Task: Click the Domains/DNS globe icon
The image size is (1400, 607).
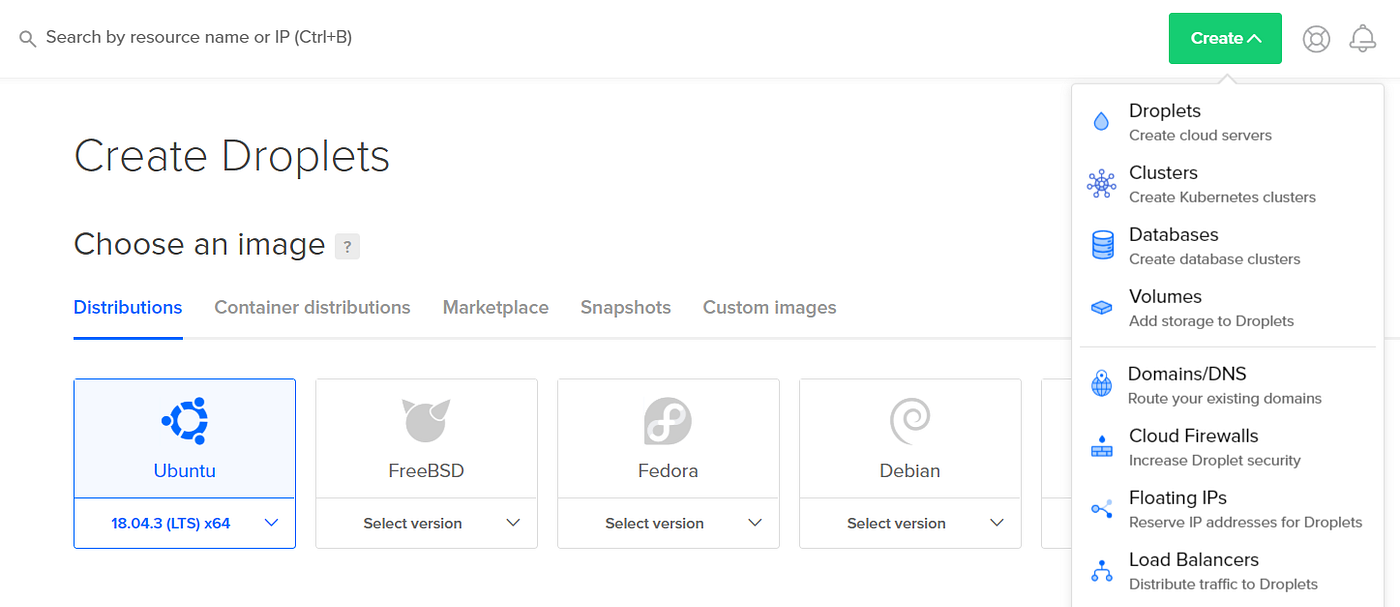Action: click(x=1101, y=384)
